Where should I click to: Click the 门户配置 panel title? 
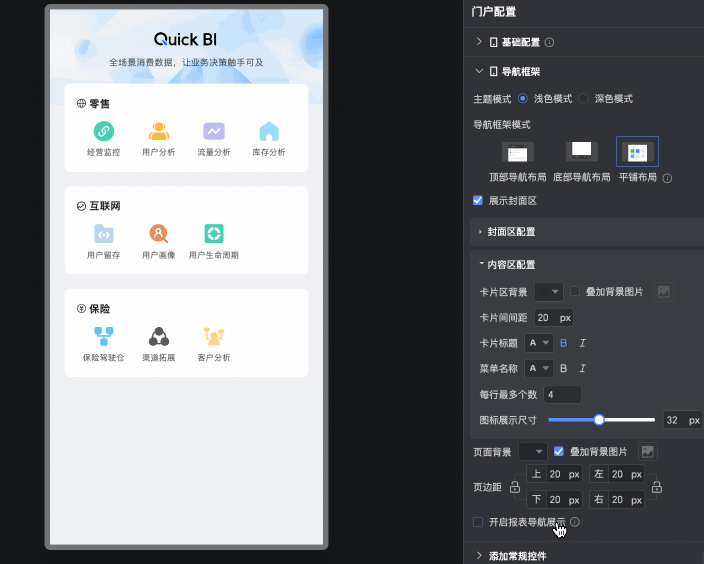(494, 12)
